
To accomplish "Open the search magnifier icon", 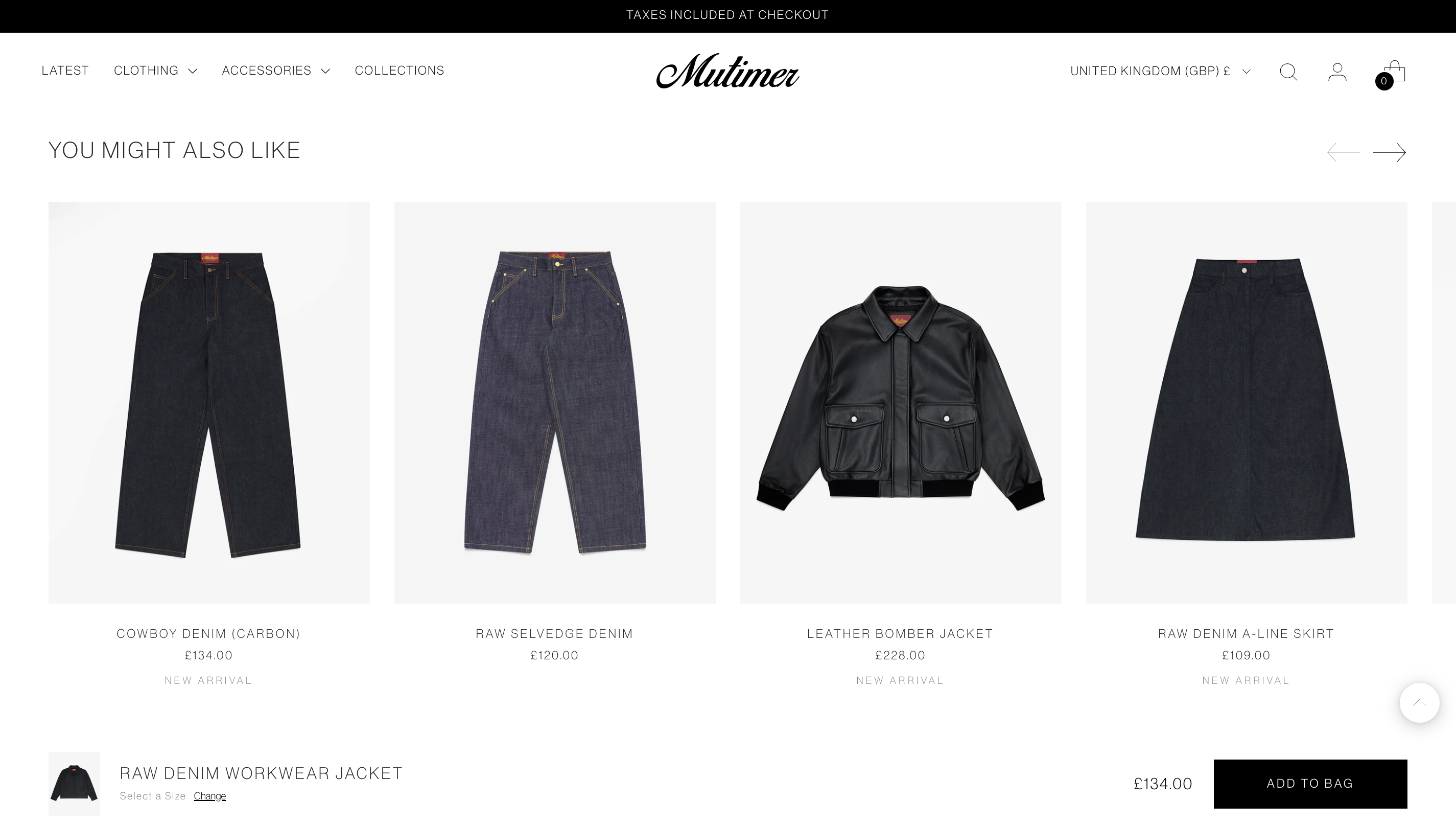I will [x=1288, y=72].
